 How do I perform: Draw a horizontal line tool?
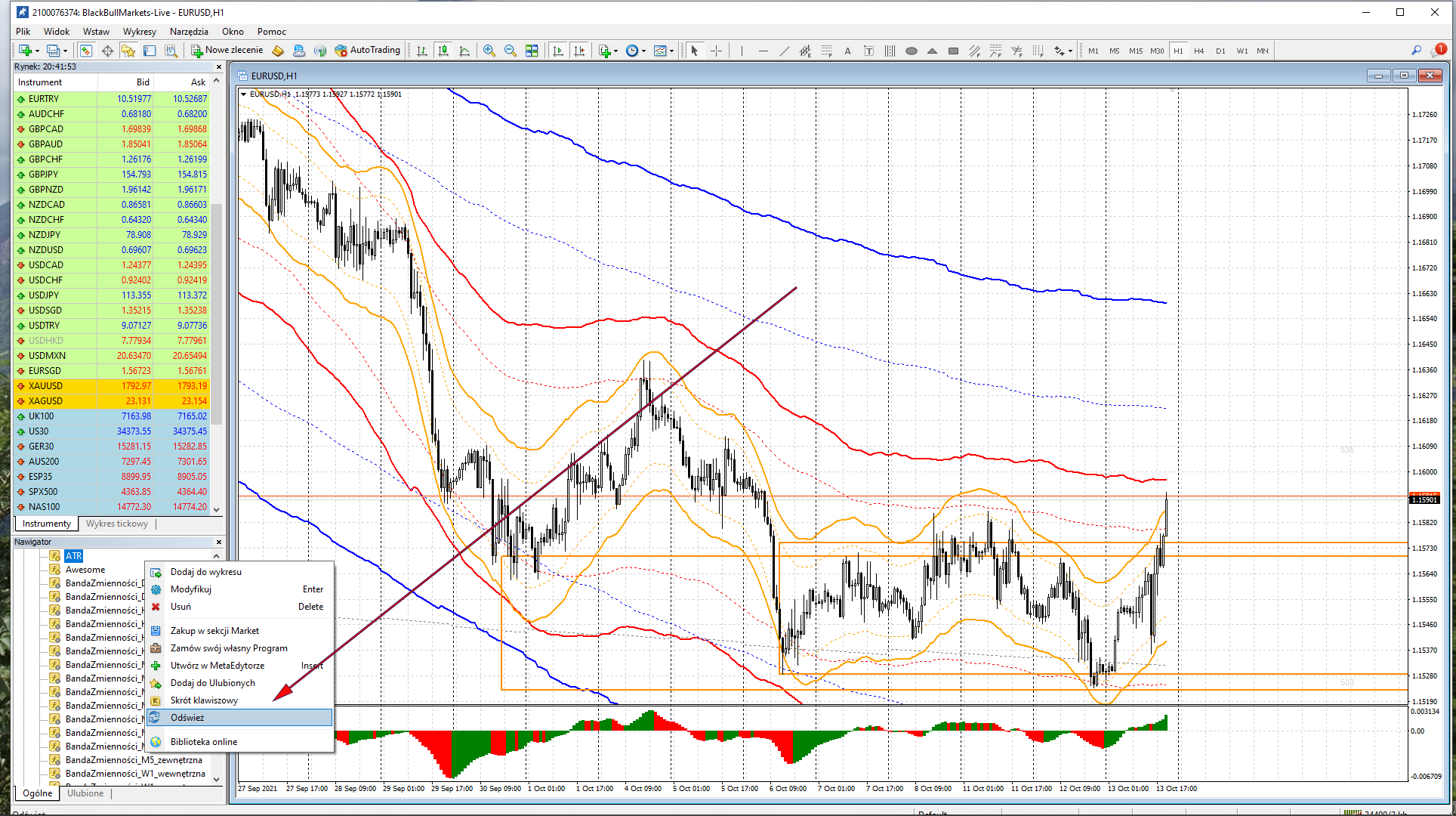(x=763, y=51)
